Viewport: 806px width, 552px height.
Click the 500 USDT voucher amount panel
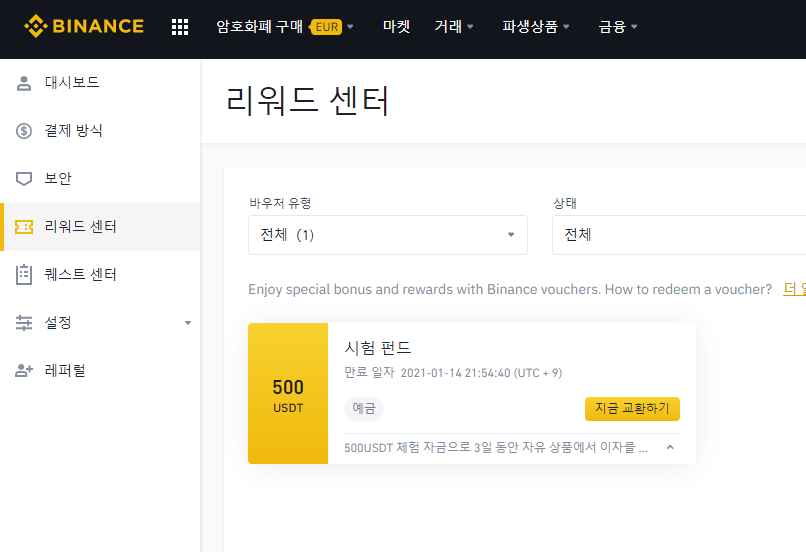288,394
